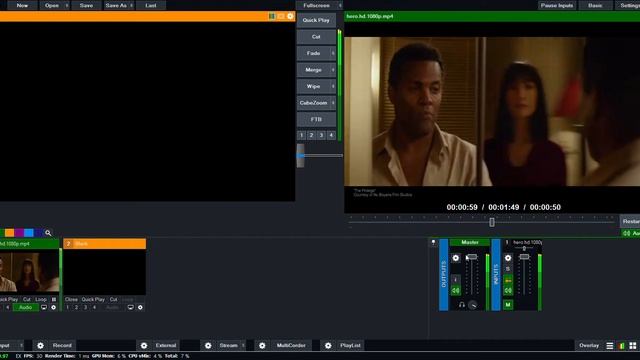The image size is (640, 360).
Task: Select purple category color swatch
Action: 19,233
